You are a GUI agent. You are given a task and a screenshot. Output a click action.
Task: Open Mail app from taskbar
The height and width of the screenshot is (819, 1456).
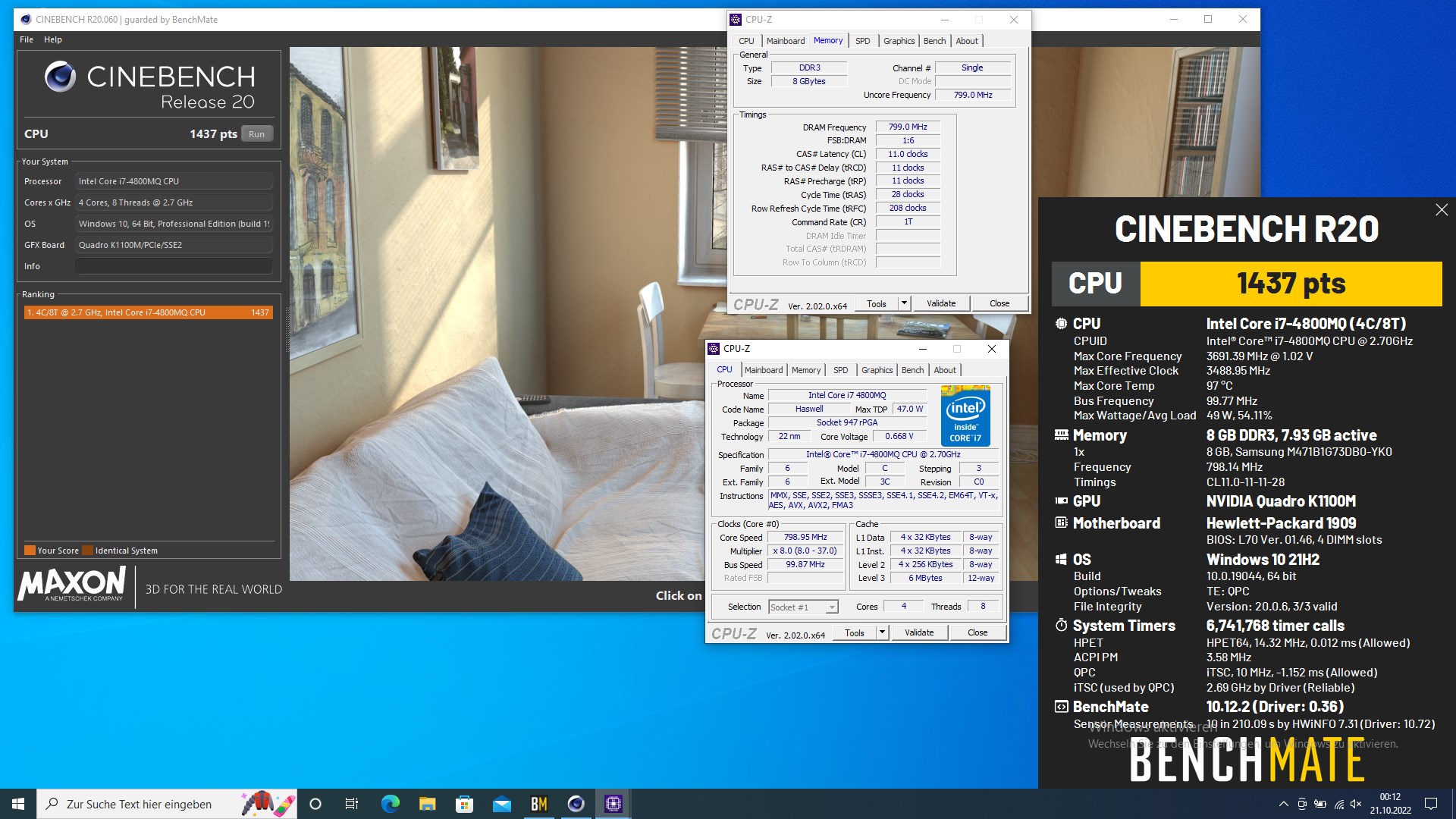pyautogui.click(x=501, y=804)
